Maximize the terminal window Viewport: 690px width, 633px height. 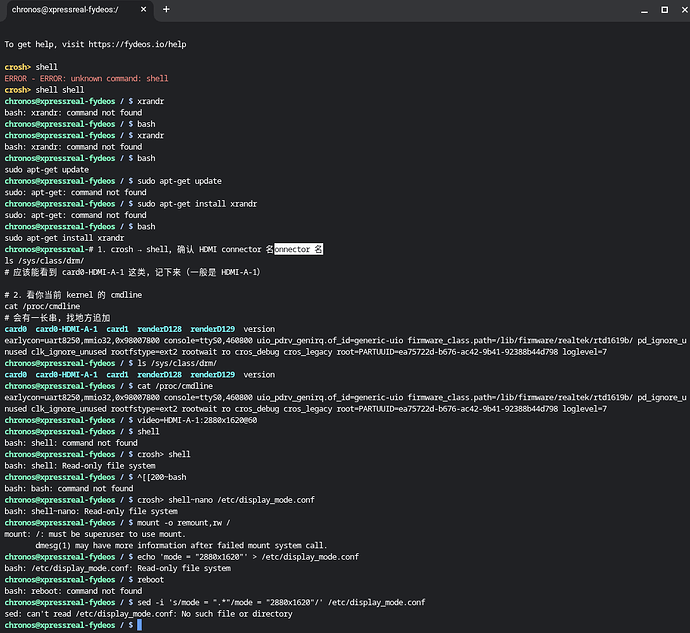664,10
